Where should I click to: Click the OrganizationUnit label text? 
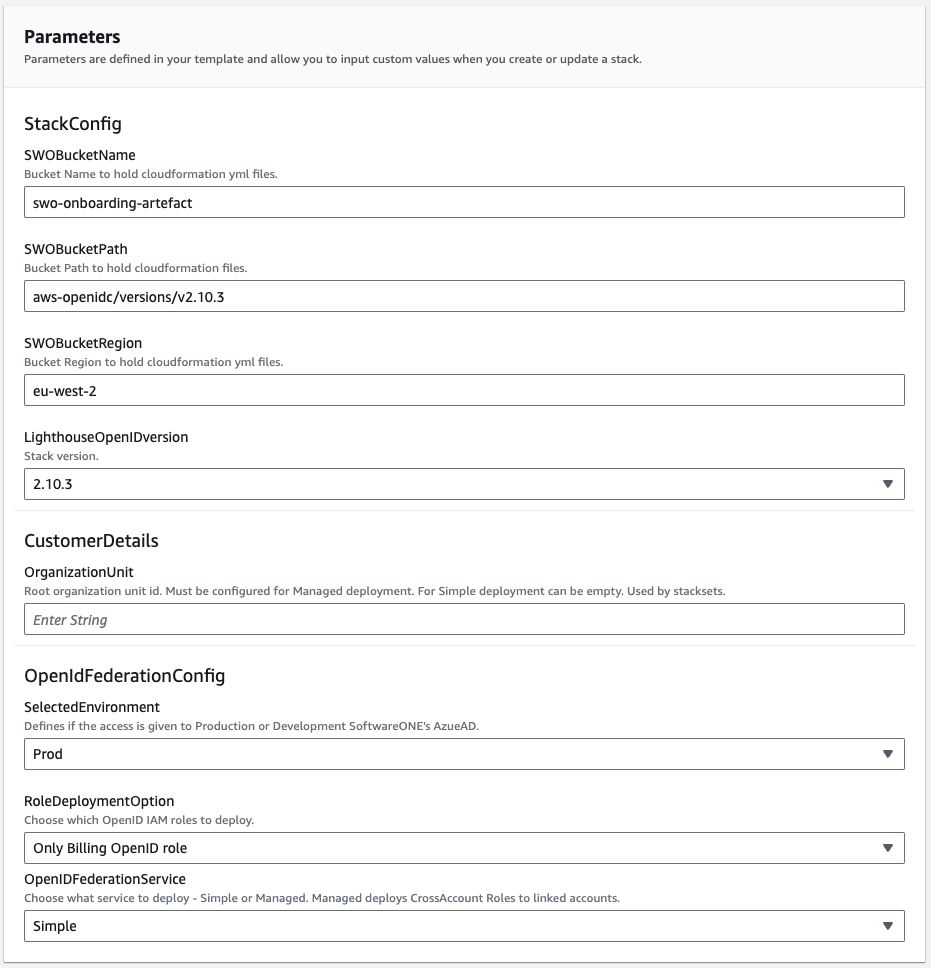tap(79, 573)
